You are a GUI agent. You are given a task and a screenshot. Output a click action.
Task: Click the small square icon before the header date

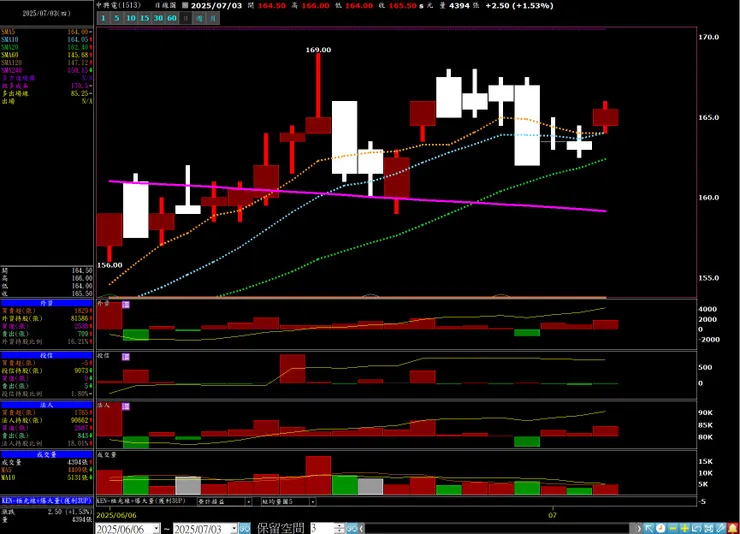point(185,6)
